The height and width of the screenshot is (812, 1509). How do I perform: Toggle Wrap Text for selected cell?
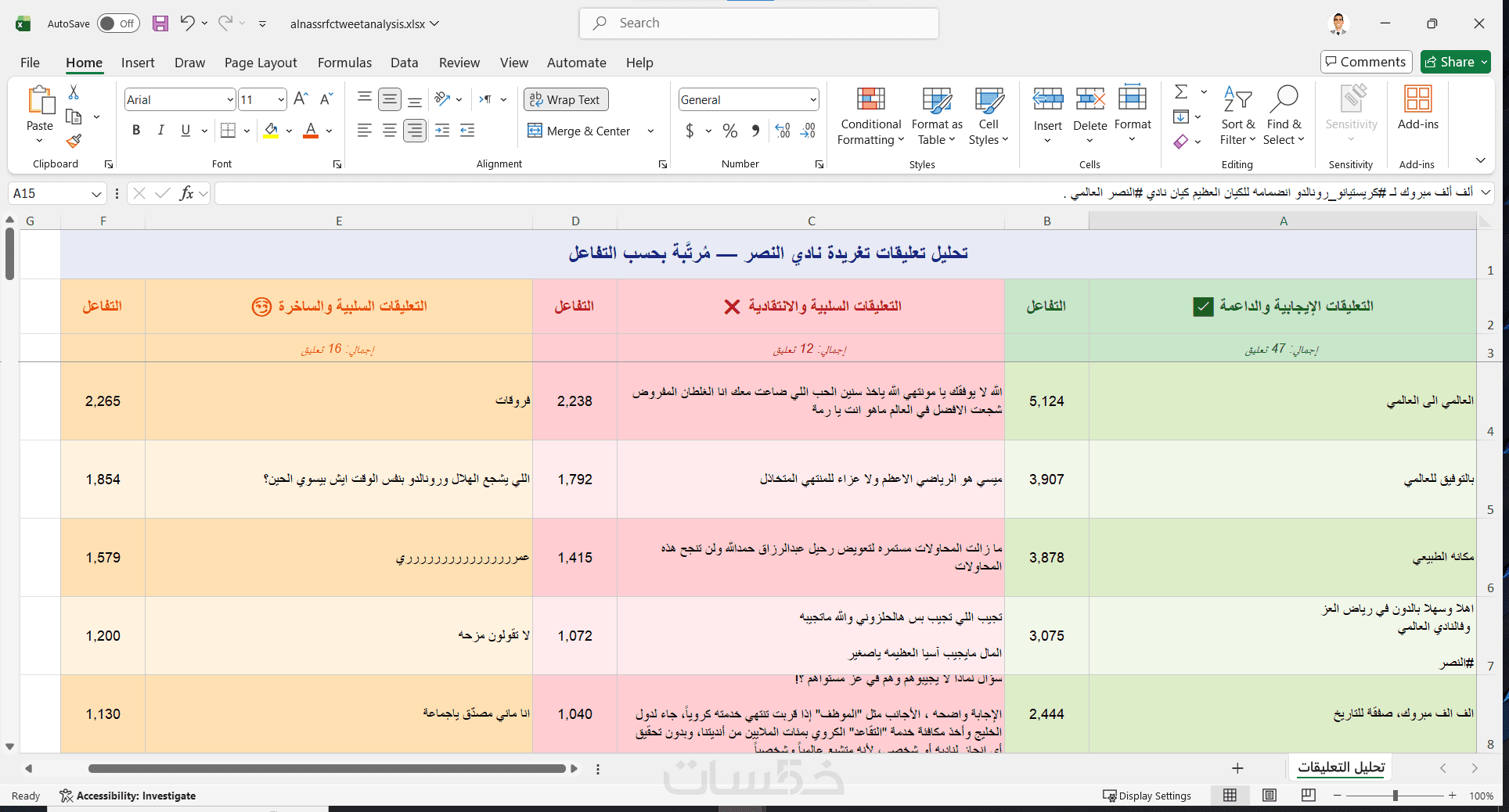click(566, 99)
